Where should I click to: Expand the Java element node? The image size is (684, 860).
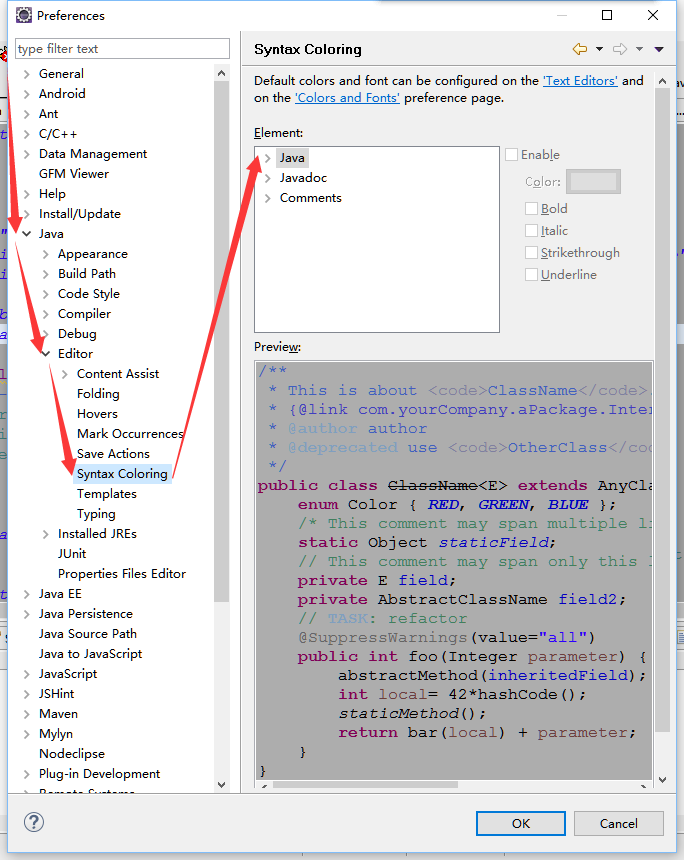coord(267,158)
